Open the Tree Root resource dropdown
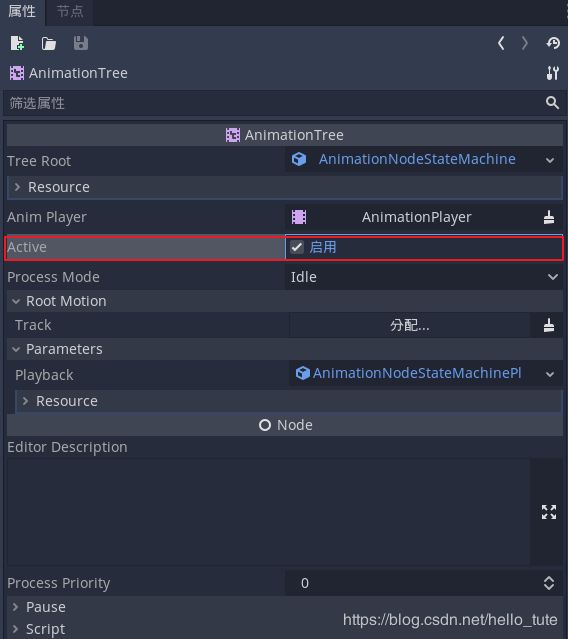The image size is (568, 639). pyautogui.click(x=550, y=160)
